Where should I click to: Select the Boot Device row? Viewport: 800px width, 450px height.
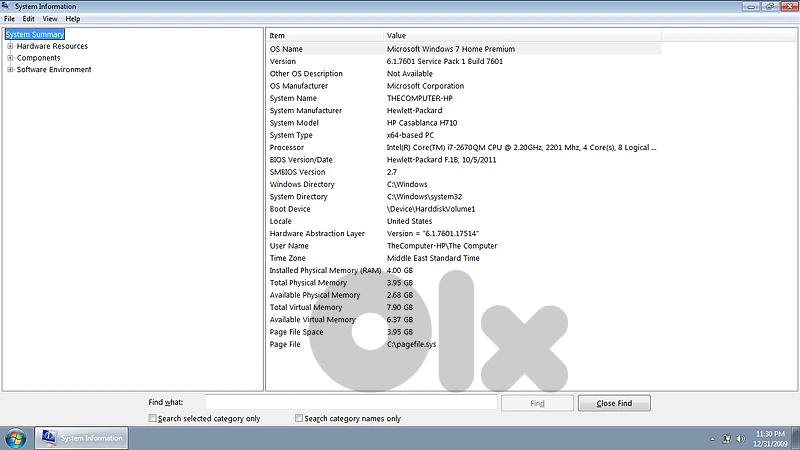coord(464,209)
